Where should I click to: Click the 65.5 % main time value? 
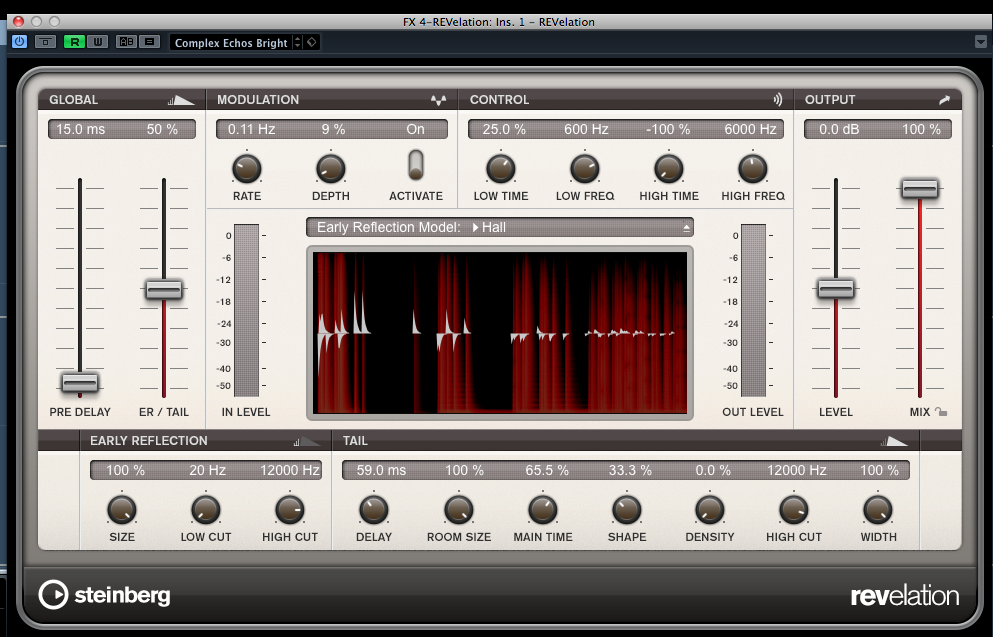pyautogui.click(x=547, y=470)
